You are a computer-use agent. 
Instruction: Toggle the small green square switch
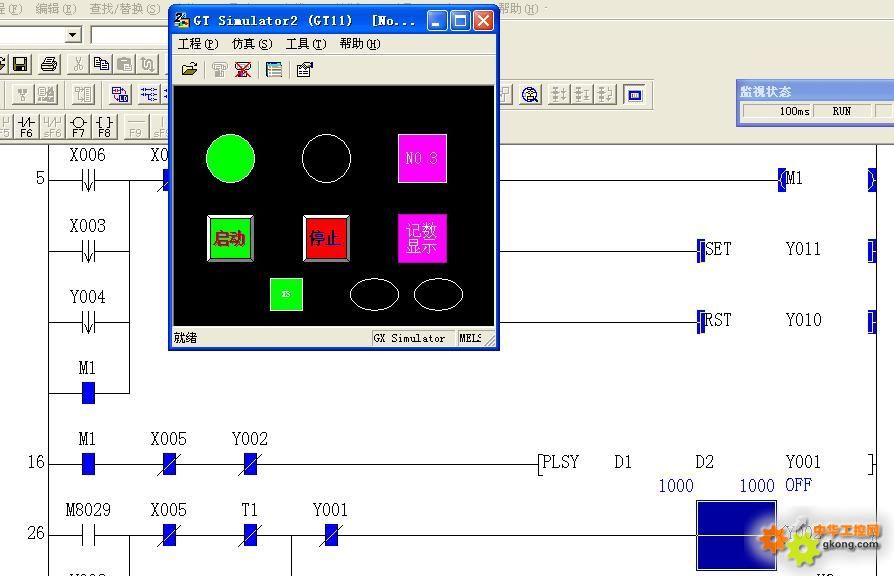coord(286,294)
